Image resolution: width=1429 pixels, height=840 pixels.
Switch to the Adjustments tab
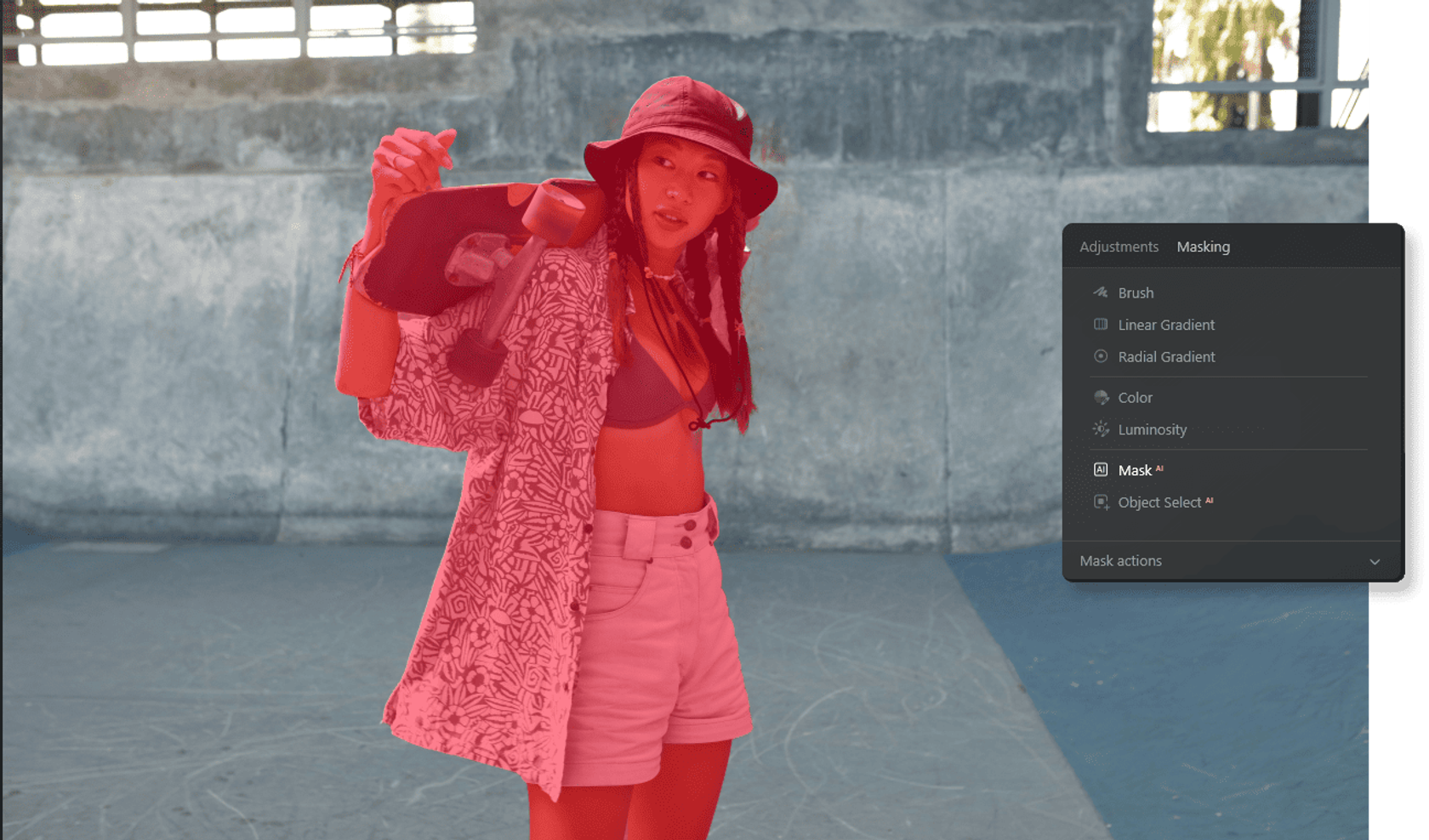coord(1119,247)
